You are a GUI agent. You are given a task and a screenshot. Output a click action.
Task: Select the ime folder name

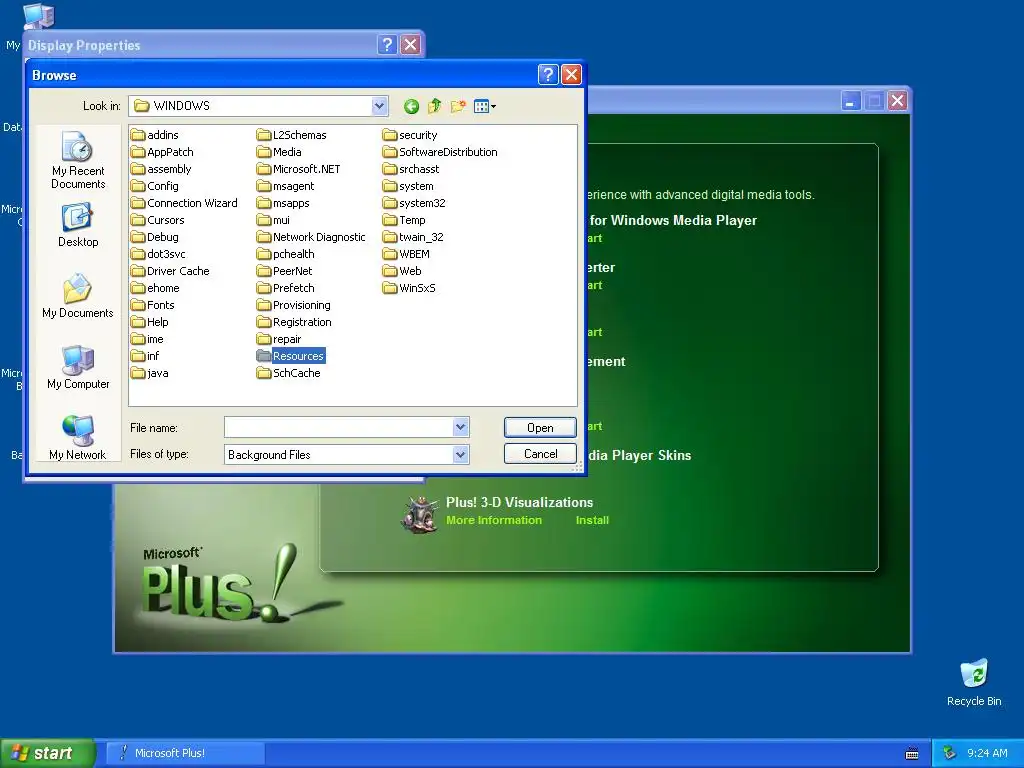(x=155, y=339)
